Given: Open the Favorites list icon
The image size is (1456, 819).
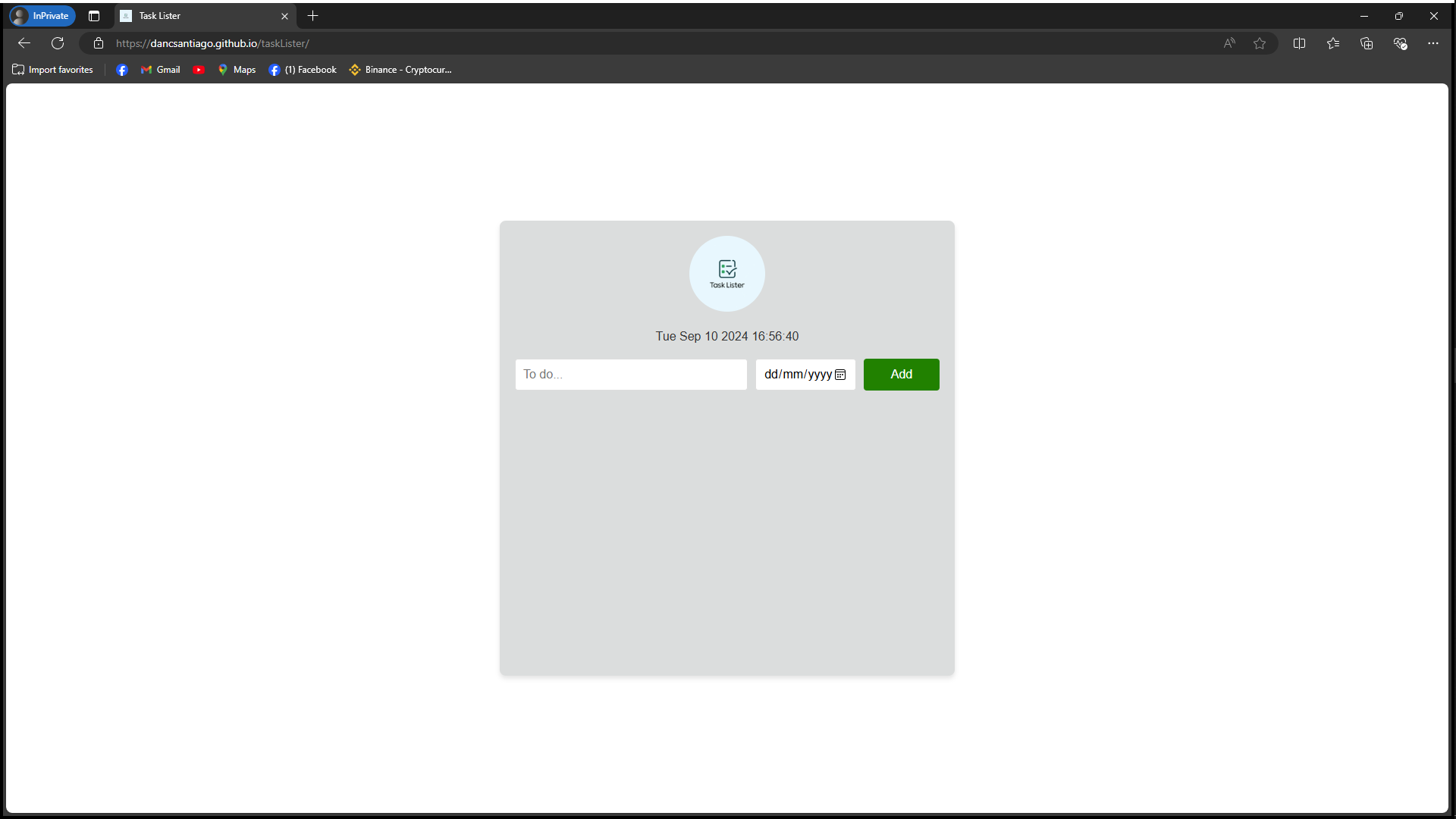Looking at the screenshot, I should tap(1333, 43).
